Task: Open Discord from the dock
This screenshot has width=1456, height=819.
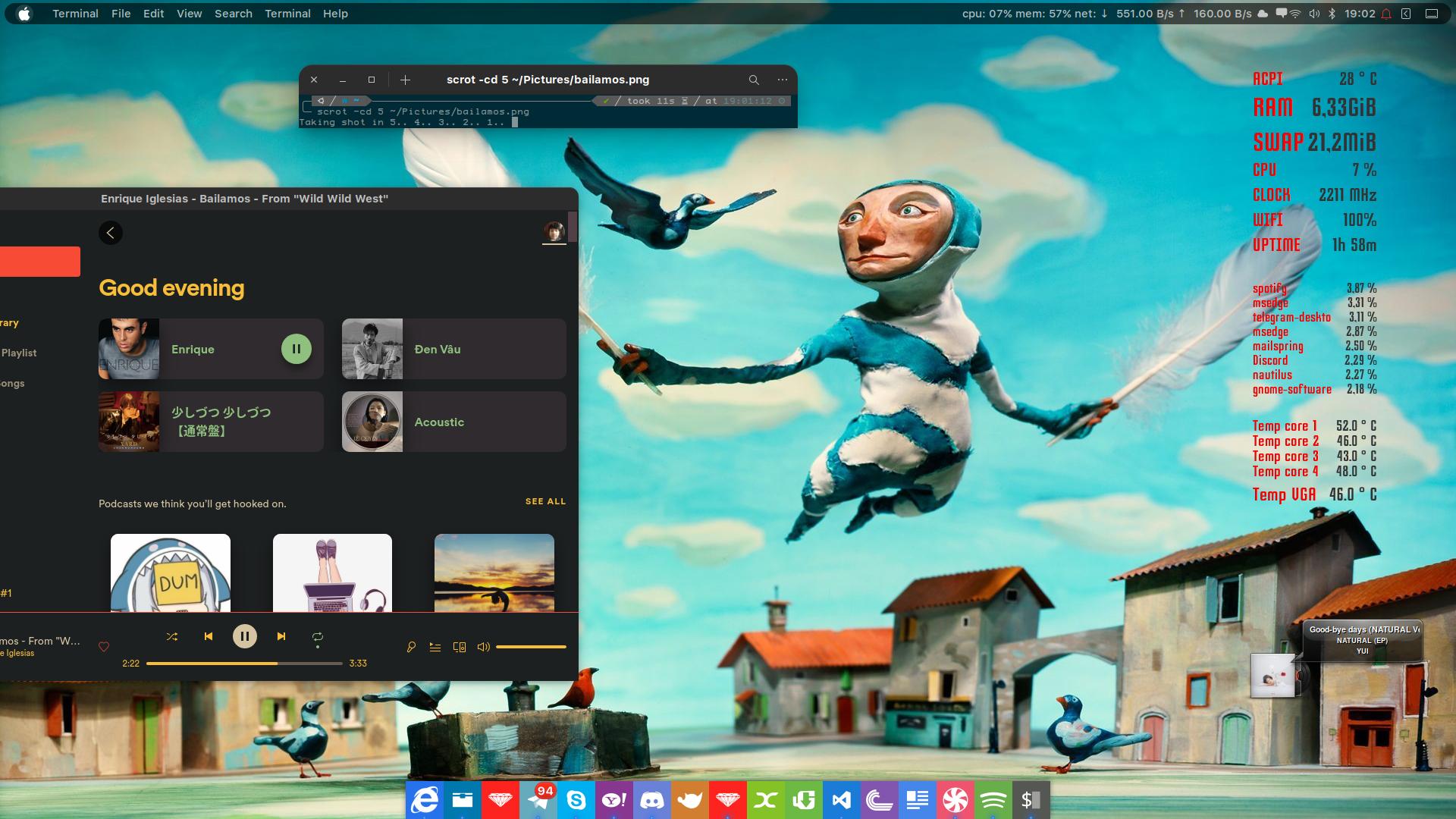Action: tap(652, 800)
